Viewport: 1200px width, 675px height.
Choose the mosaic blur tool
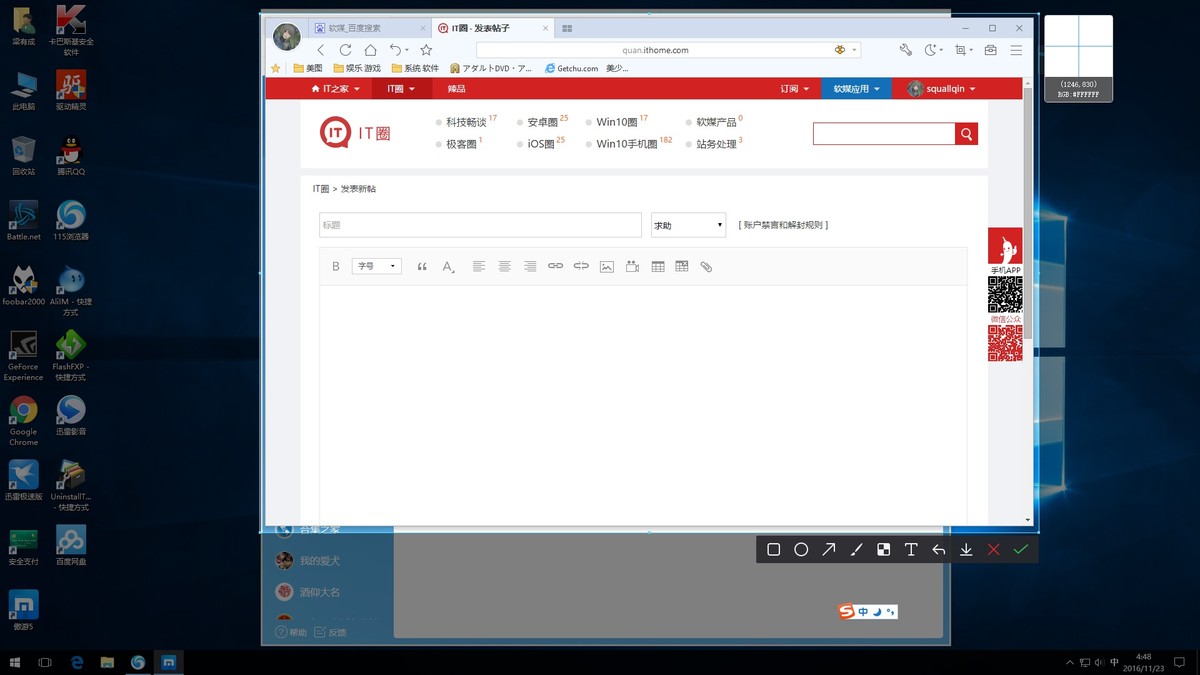[x=884, y=550]
